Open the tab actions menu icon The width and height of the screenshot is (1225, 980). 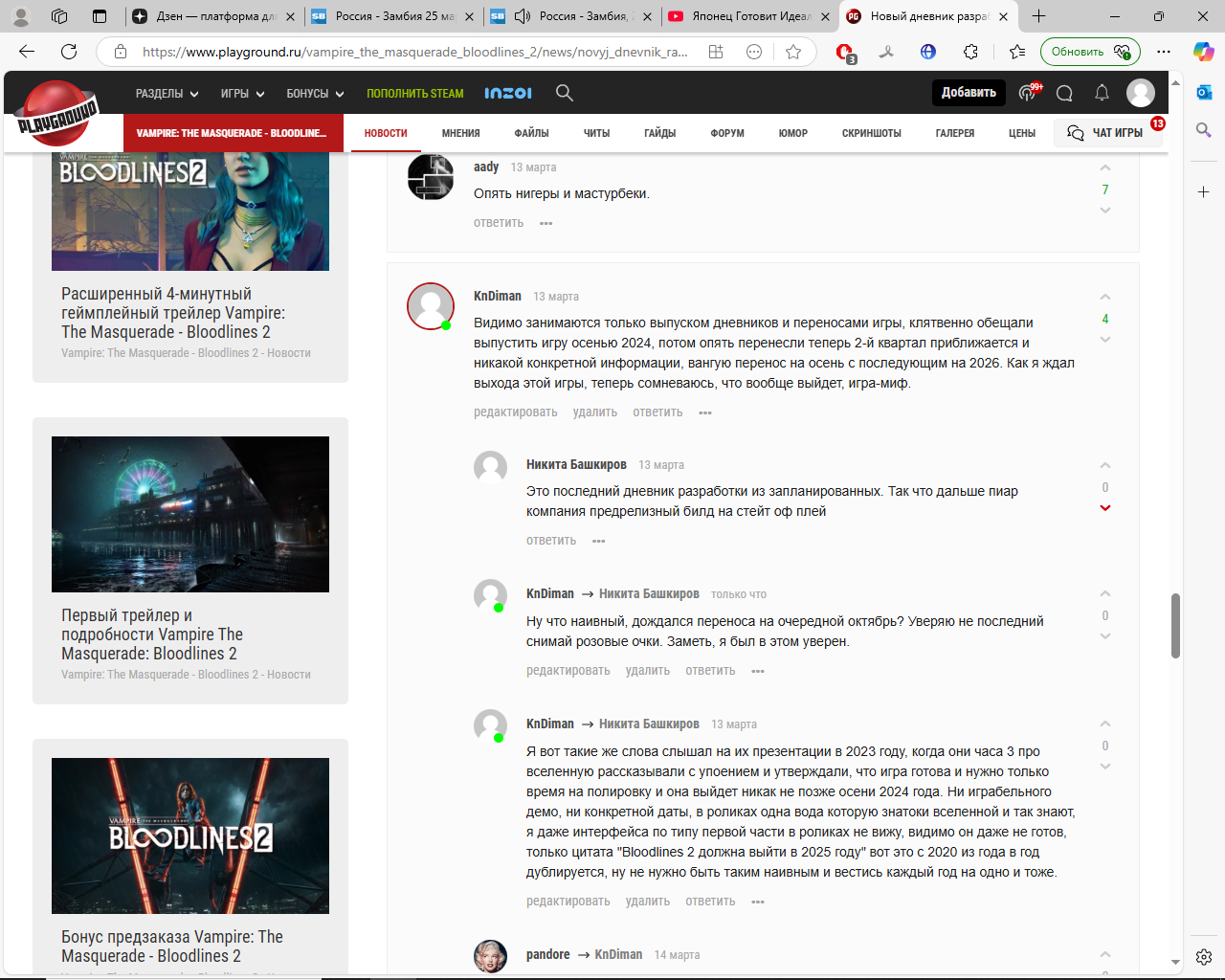(x=100, y=16)
